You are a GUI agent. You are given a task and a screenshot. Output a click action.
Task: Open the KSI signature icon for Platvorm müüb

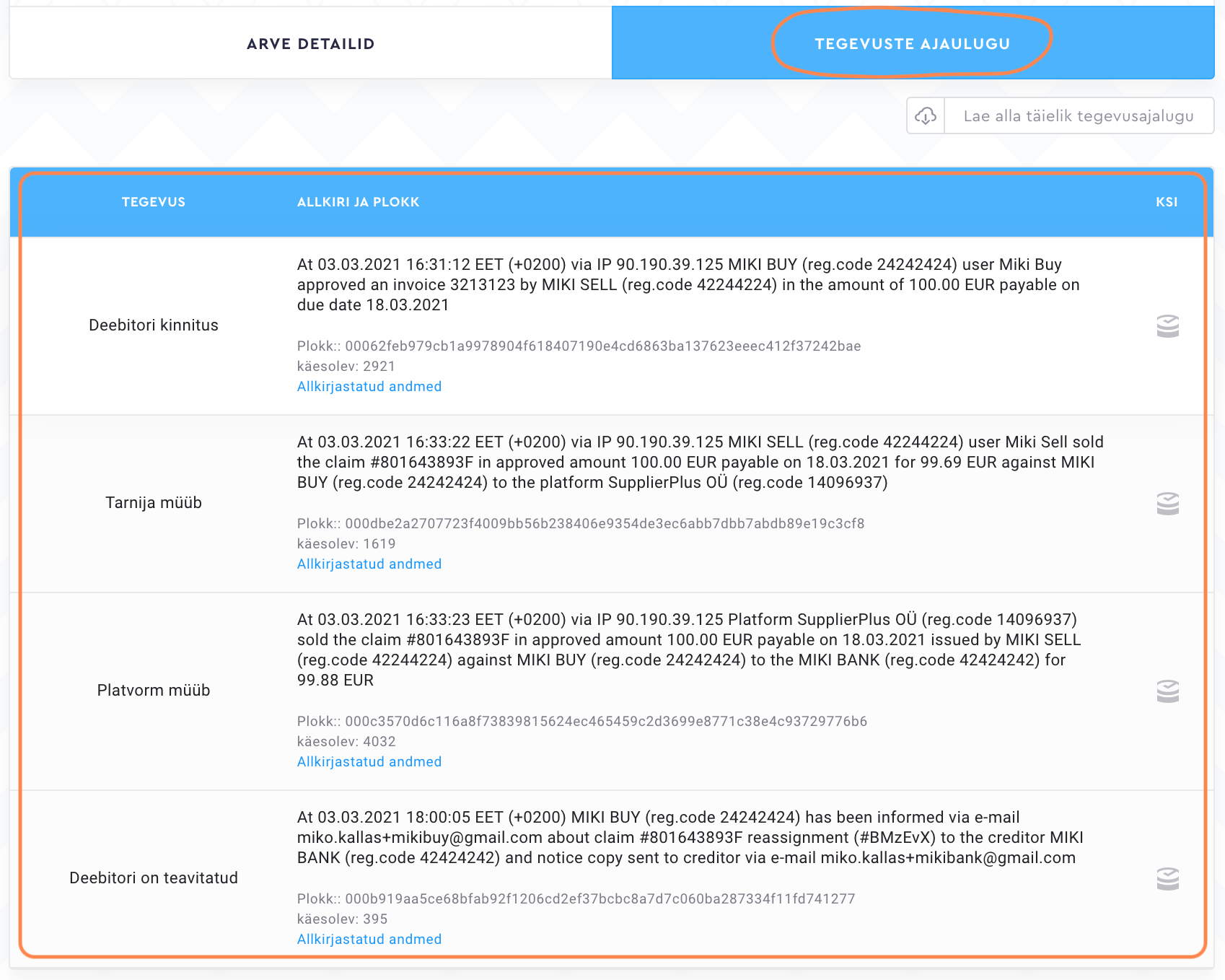[1167, 691]
